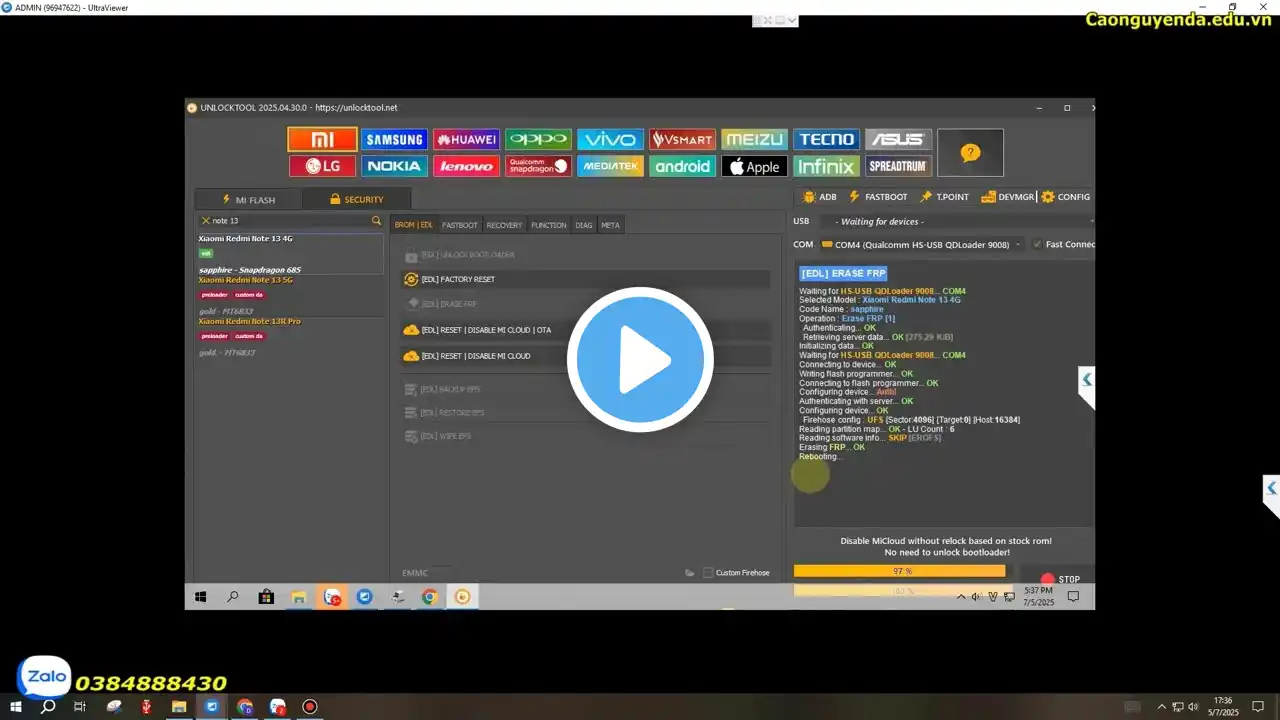Select the LG brand tile
1280x720 pixels.
[x=322, y=166]
